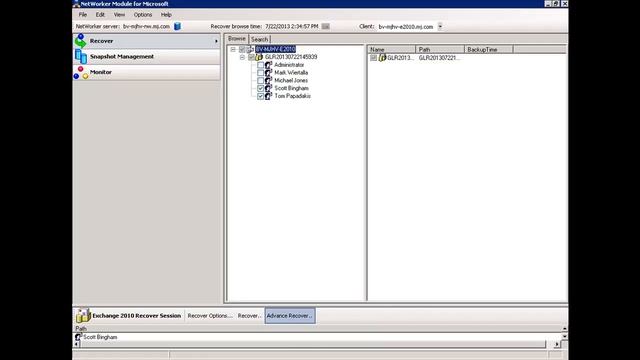Screen dimensions: 640x360
Task: Click the Administrator mailbox user icon
Action: pos(268,65)
